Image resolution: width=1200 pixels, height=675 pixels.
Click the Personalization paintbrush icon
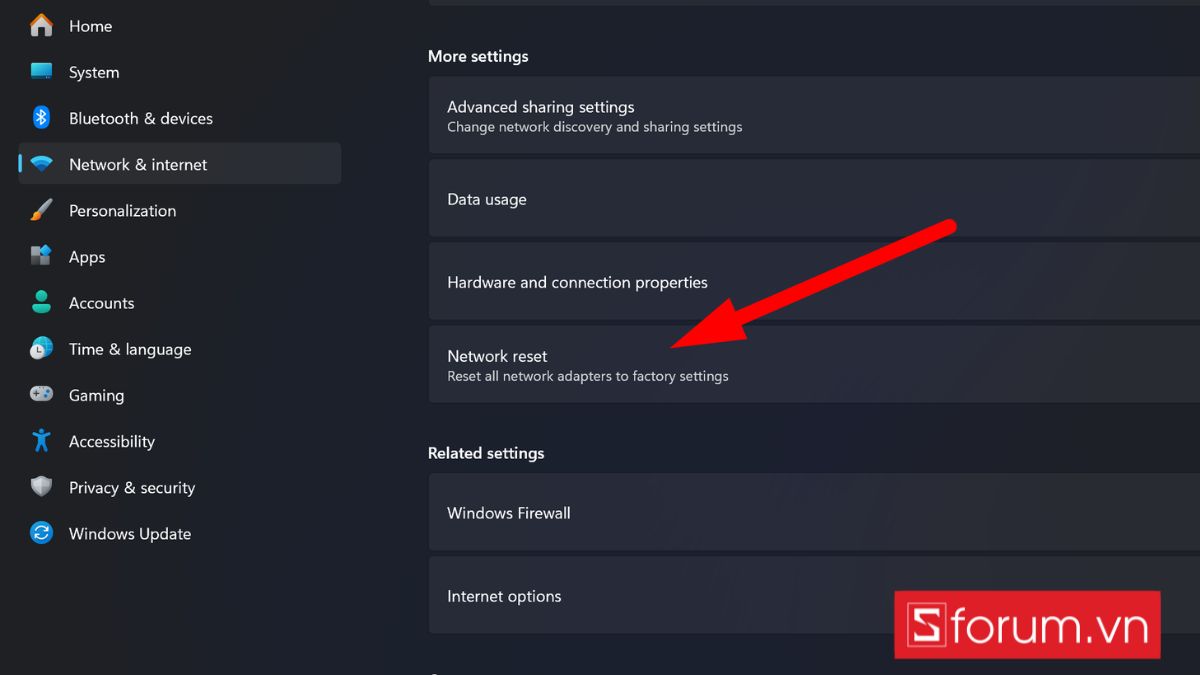(41, 210)
